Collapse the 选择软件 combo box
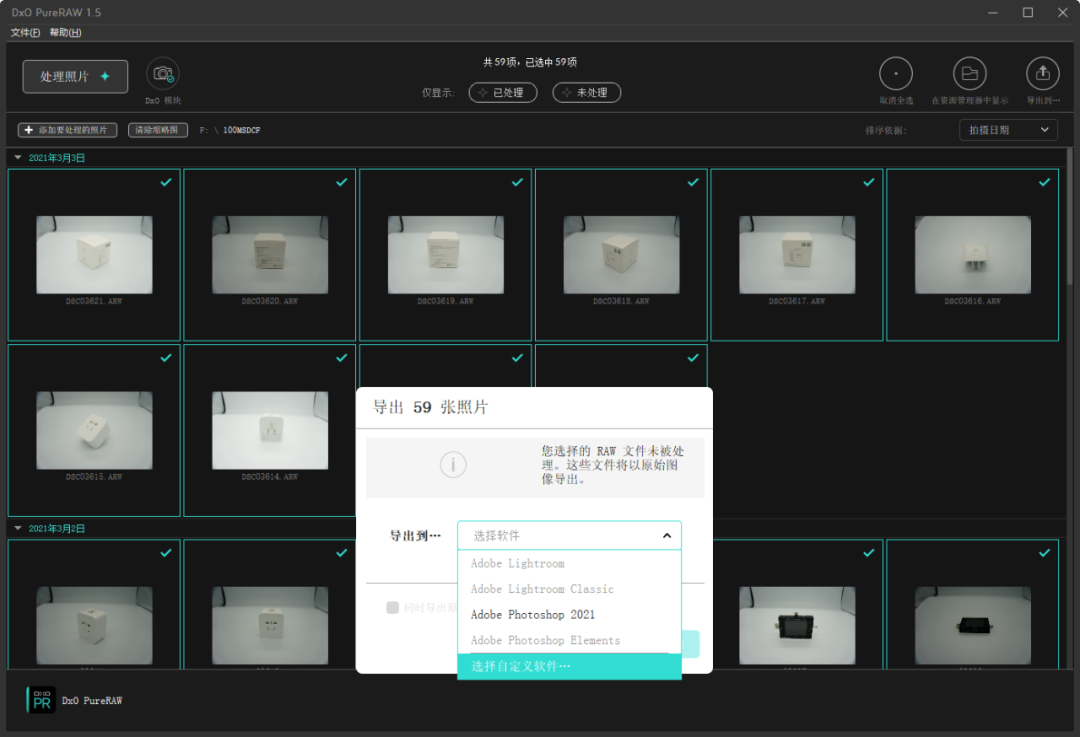1080x737 pixels. (x=570, y=535)
